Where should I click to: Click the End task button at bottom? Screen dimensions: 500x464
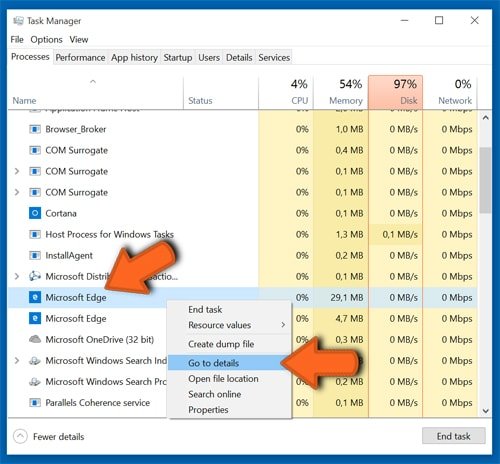453,436
